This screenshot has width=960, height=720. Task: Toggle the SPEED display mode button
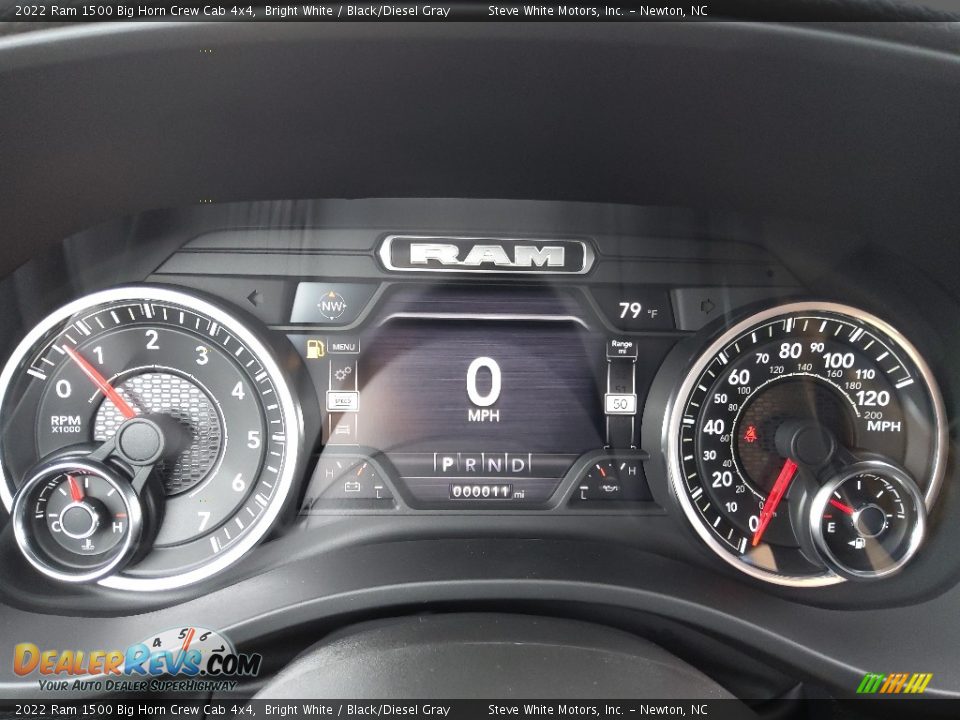tap(344, 400)
